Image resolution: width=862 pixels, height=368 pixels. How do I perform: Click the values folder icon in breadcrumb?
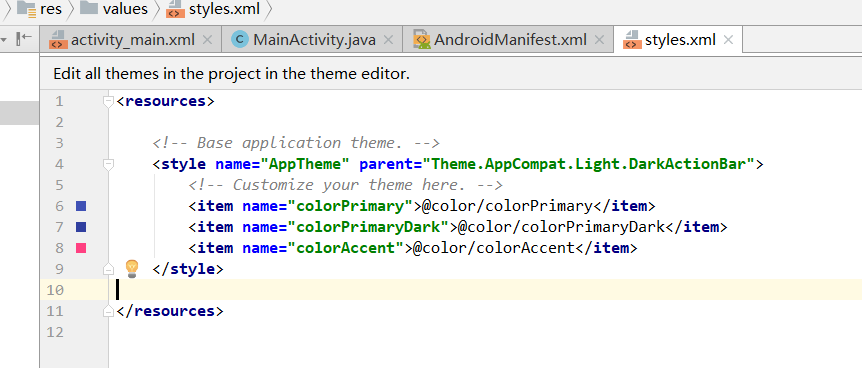click(x=89, y=8)
